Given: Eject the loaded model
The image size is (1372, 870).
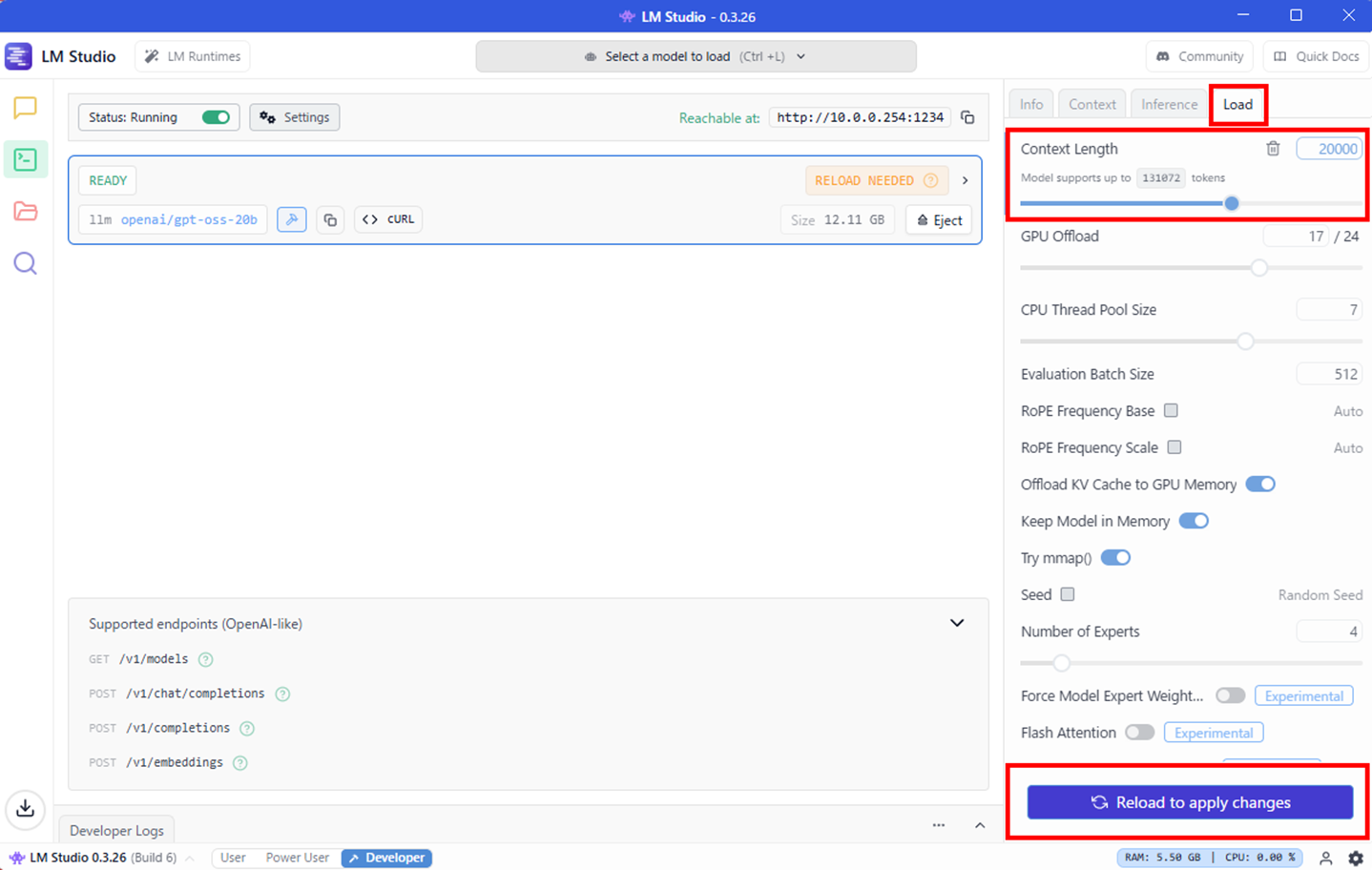Looking at the screenshot, I should coord(939,220).
